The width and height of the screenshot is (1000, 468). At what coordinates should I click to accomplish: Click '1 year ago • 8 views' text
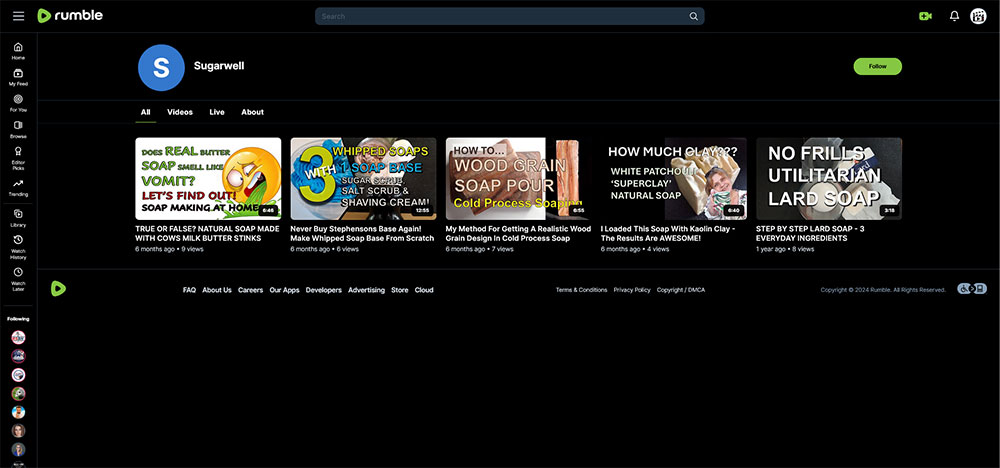[785, 249]
